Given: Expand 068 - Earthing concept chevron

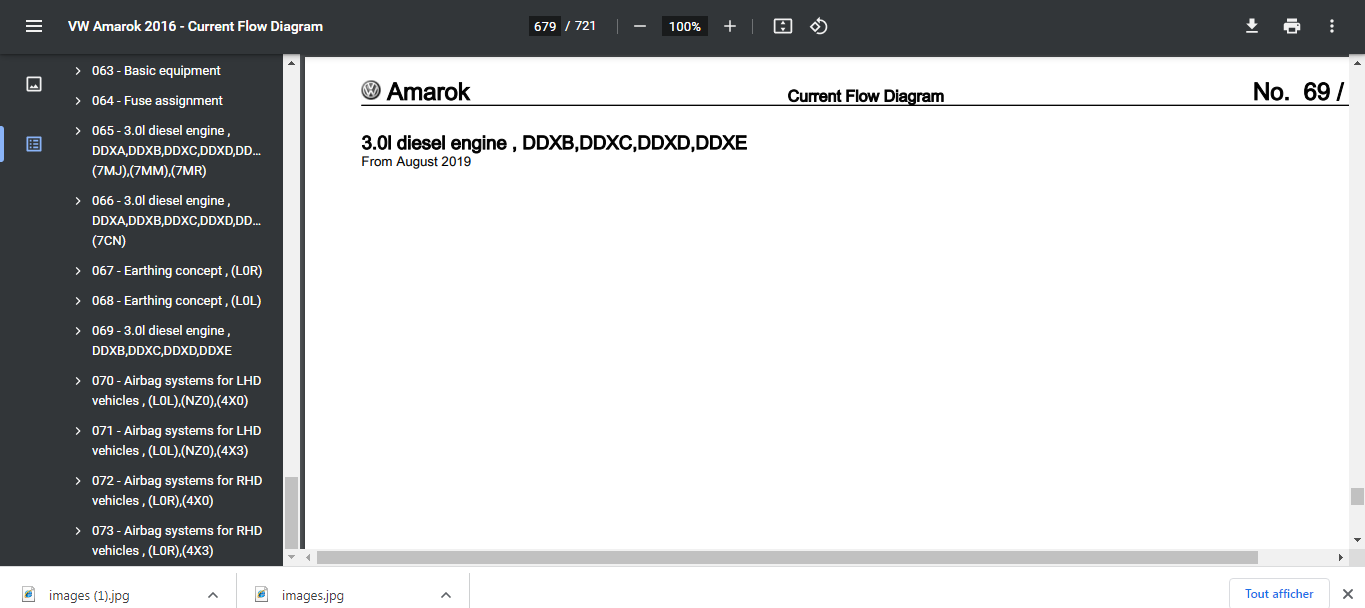Looking at the screenshot, I should [x=78, y=301].
